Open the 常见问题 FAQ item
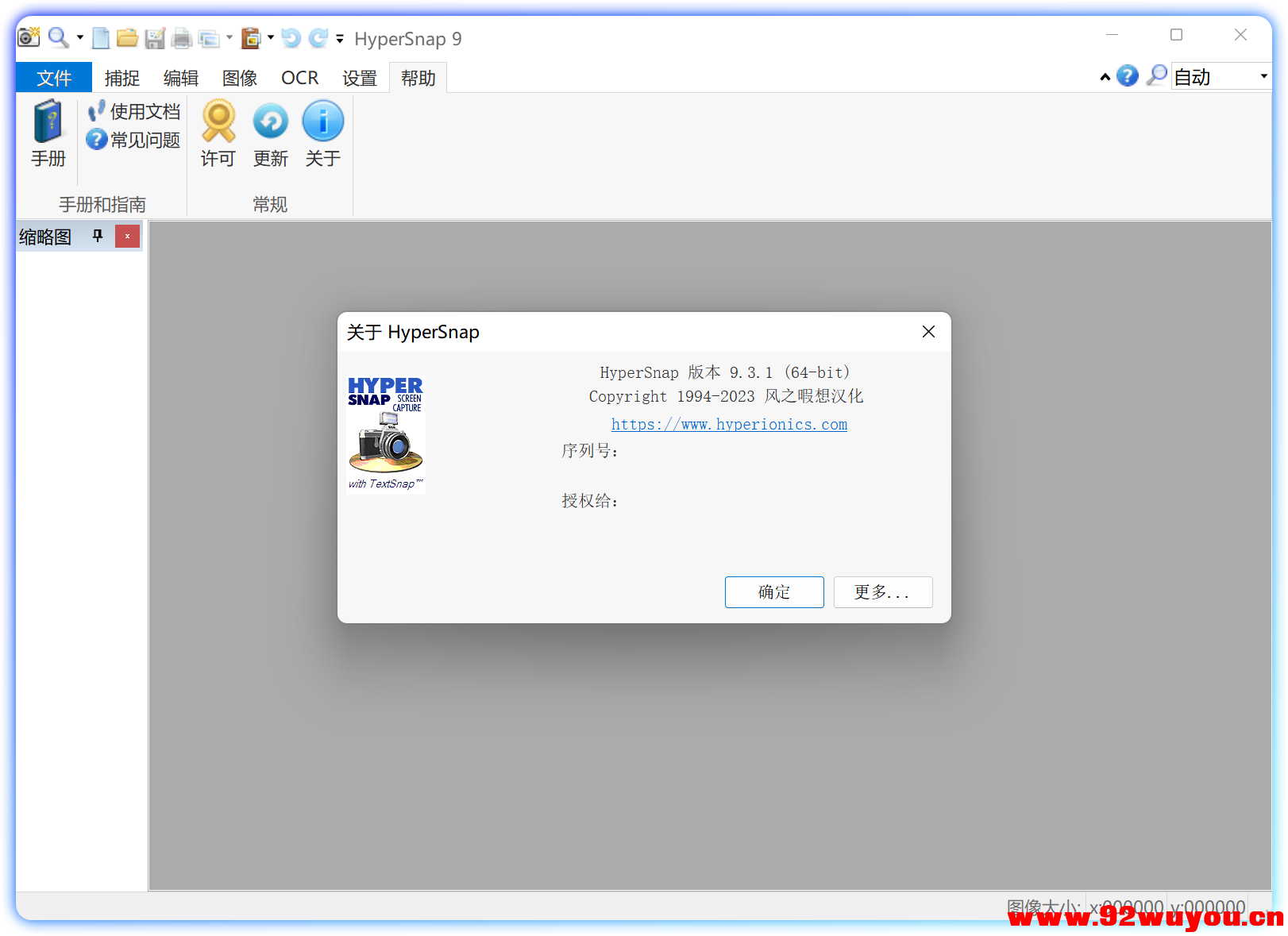 coord(133,140)
